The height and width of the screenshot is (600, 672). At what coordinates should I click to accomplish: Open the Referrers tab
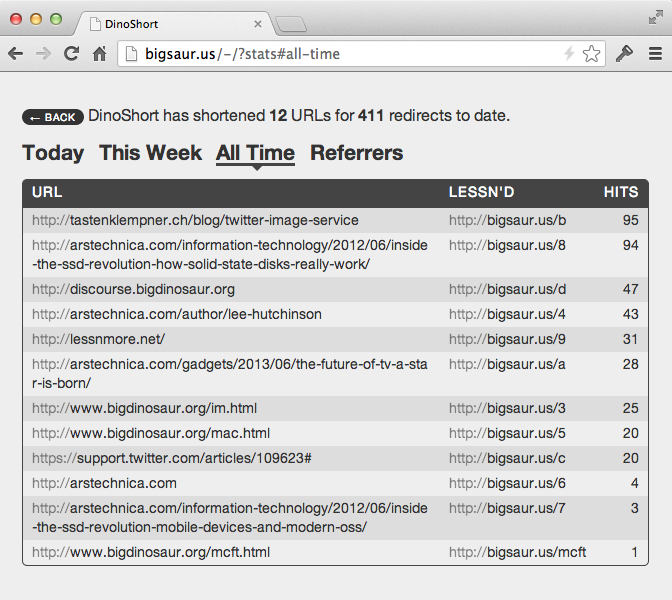356,153
